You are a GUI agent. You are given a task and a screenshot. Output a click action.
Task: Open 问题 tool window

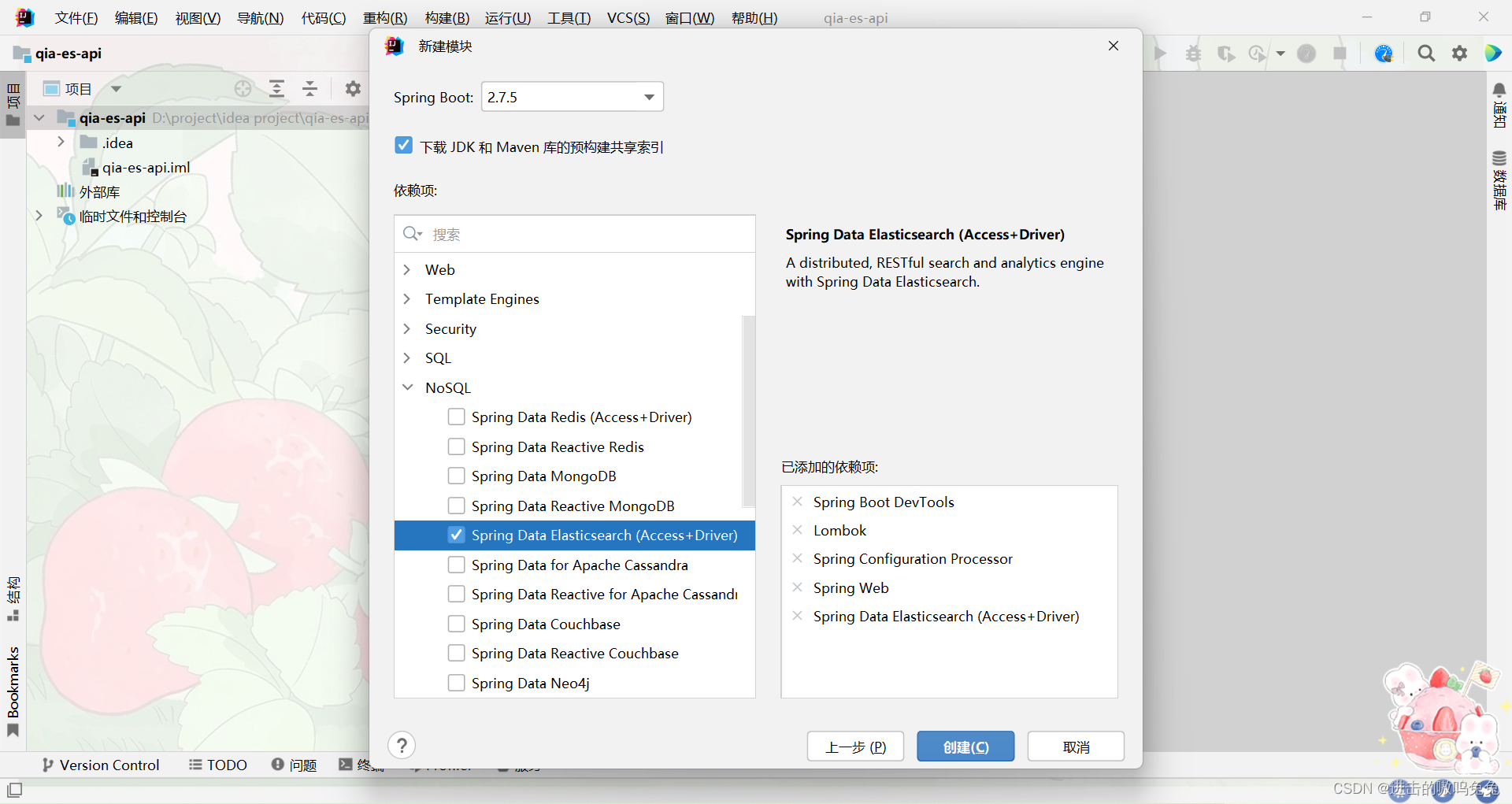[294, 765]
